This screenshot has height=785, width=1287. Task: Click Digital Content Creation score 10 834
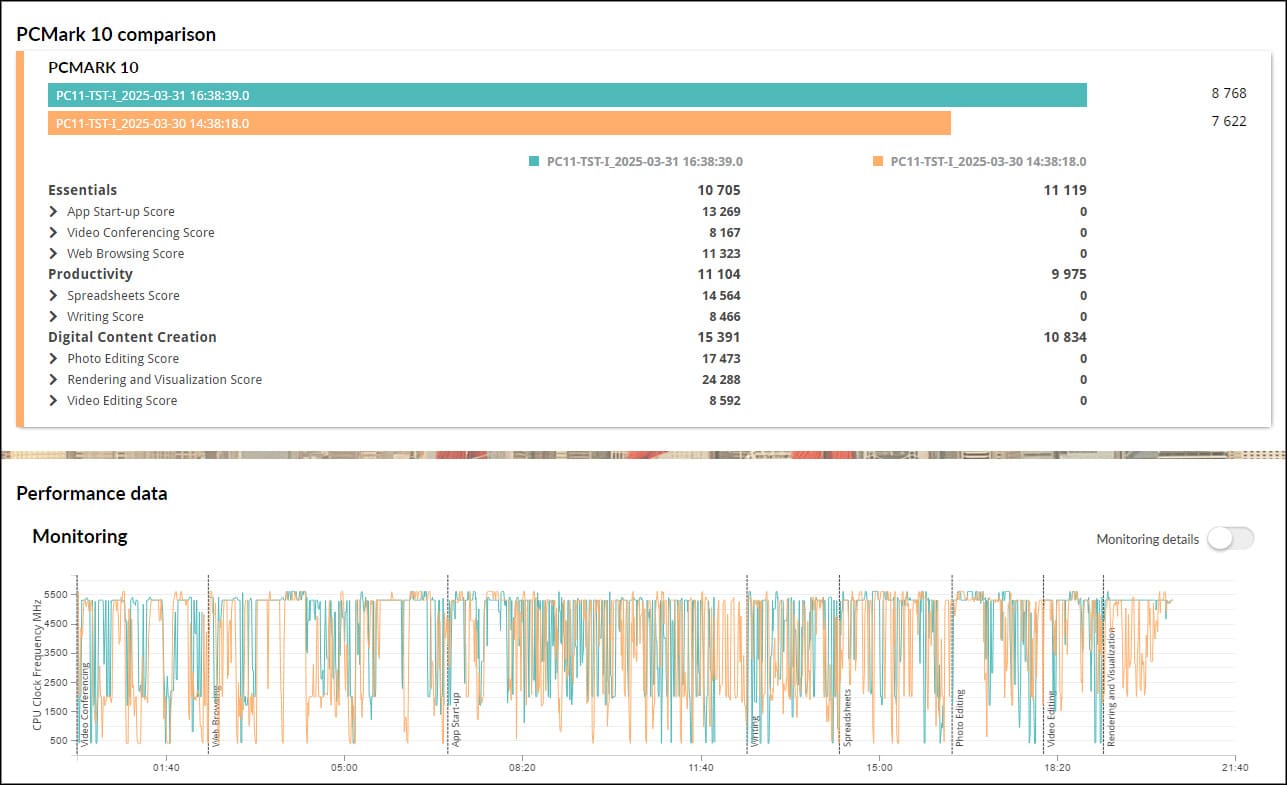point(1066,337)
